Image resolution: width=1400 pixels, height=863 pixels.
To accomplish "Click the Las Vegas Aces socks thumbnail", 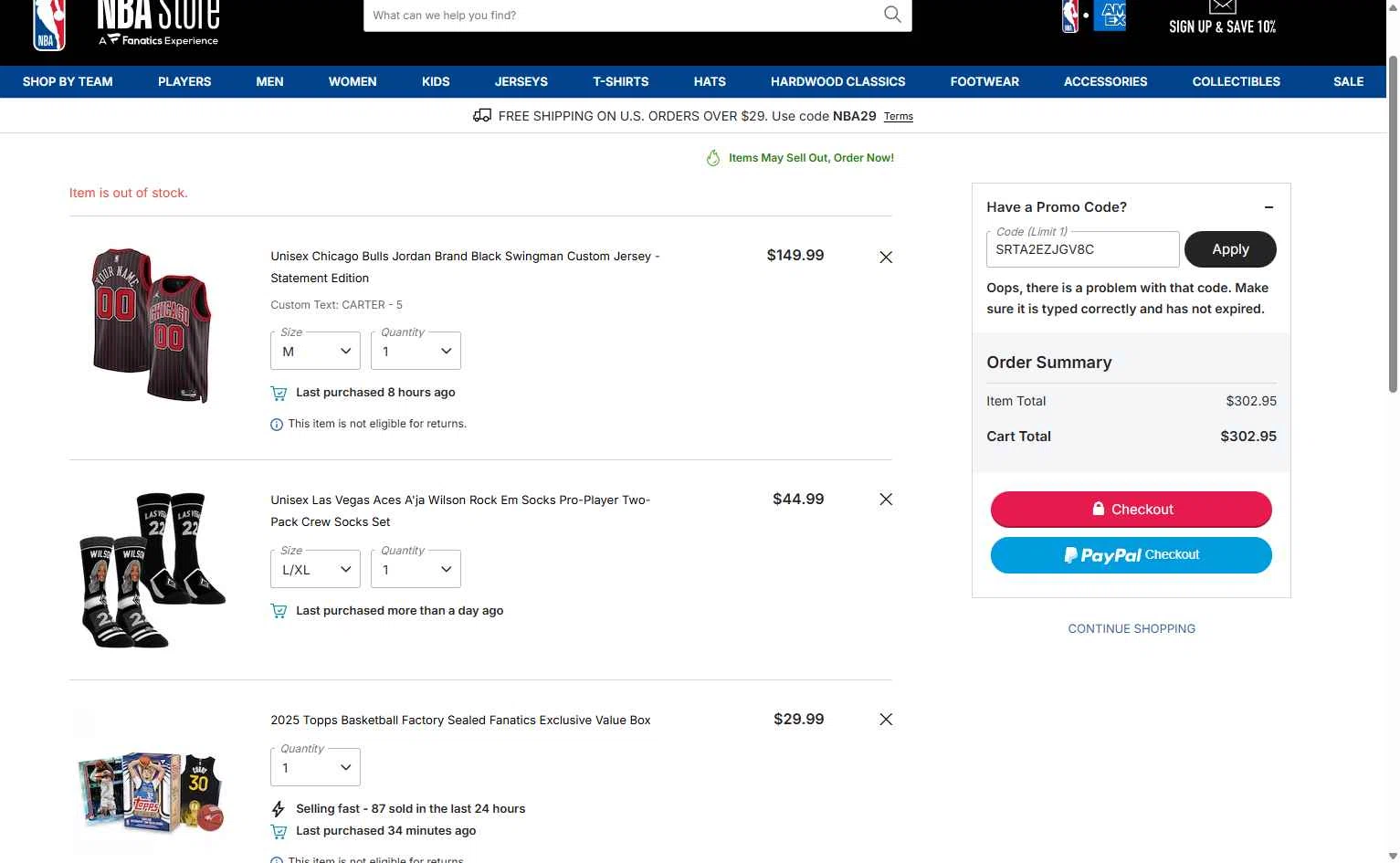I will [x=152, y=570].
